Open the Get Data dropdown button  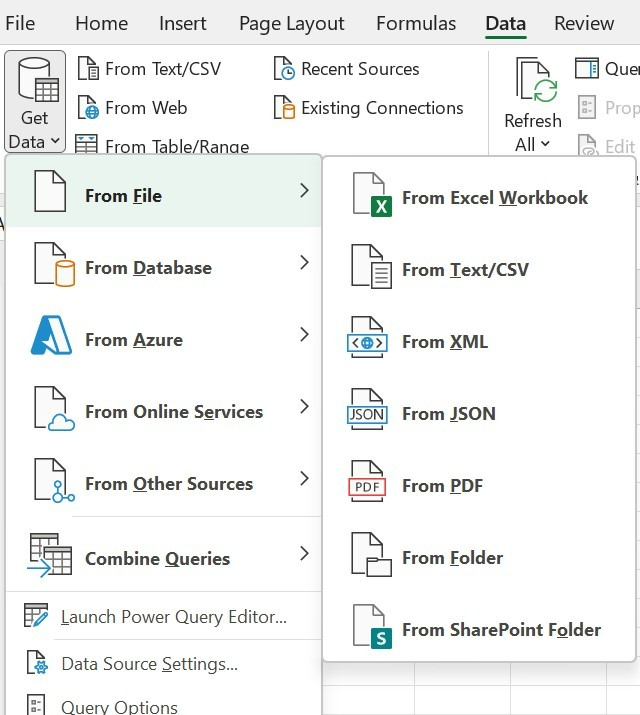coord(35,102)
